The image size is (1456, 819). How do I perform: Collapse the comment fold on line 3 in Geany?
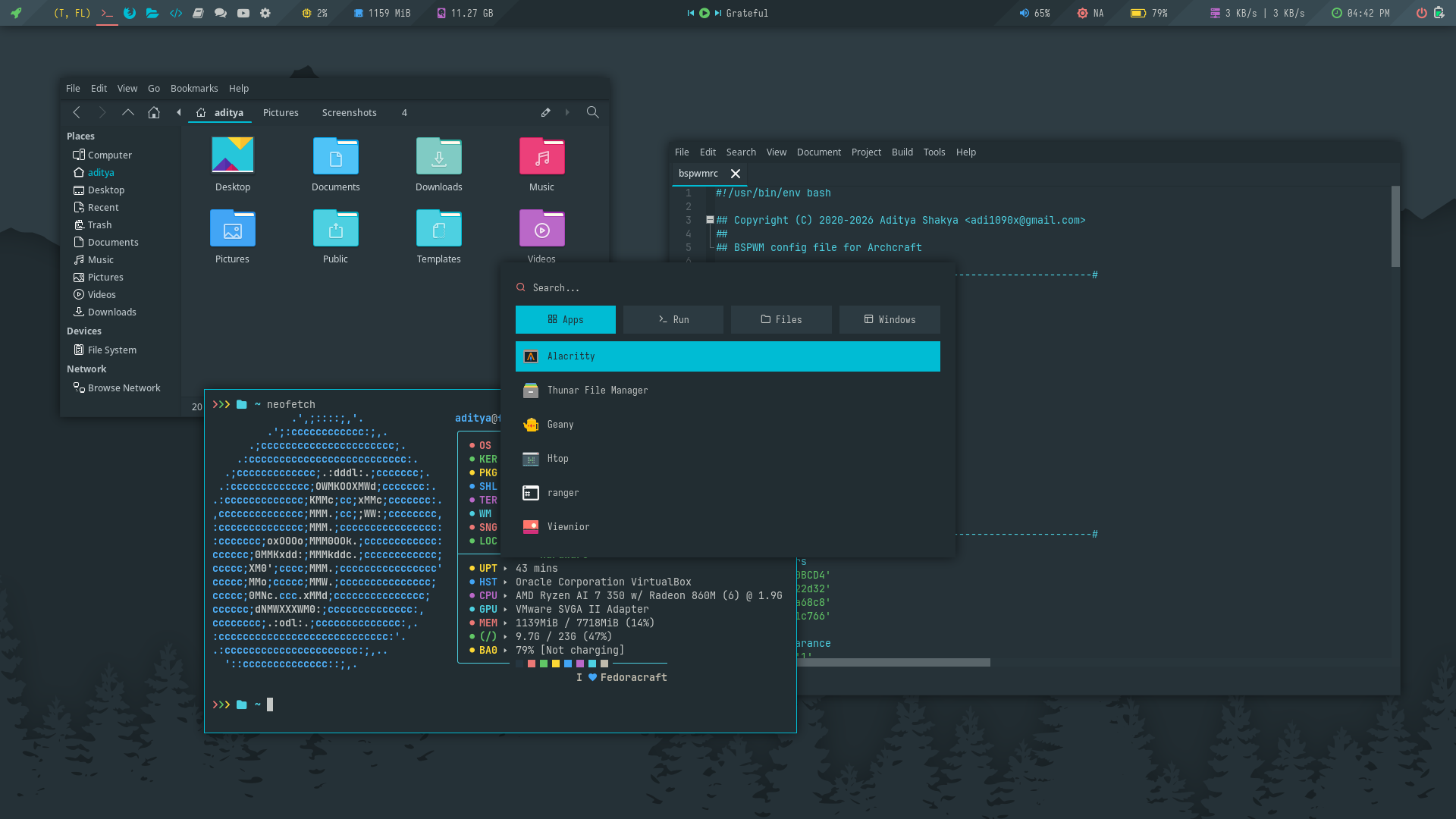point(710,220)
